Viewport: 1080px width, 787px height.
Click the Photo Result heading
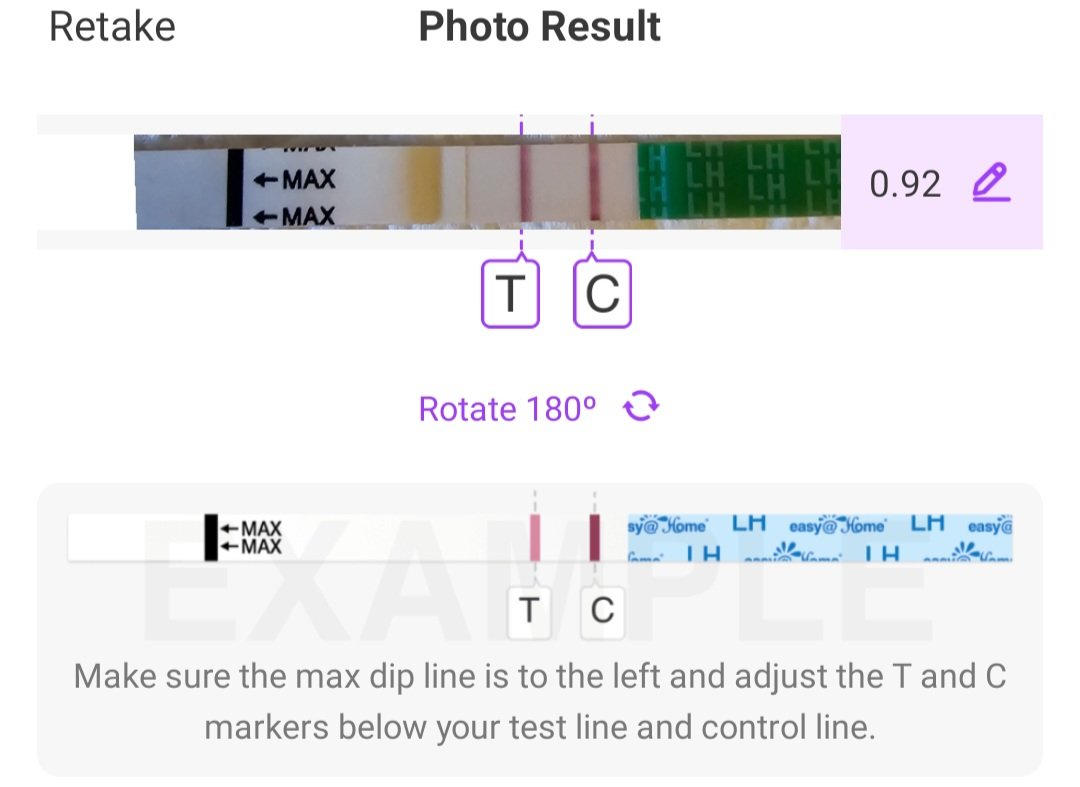point(539,27)
